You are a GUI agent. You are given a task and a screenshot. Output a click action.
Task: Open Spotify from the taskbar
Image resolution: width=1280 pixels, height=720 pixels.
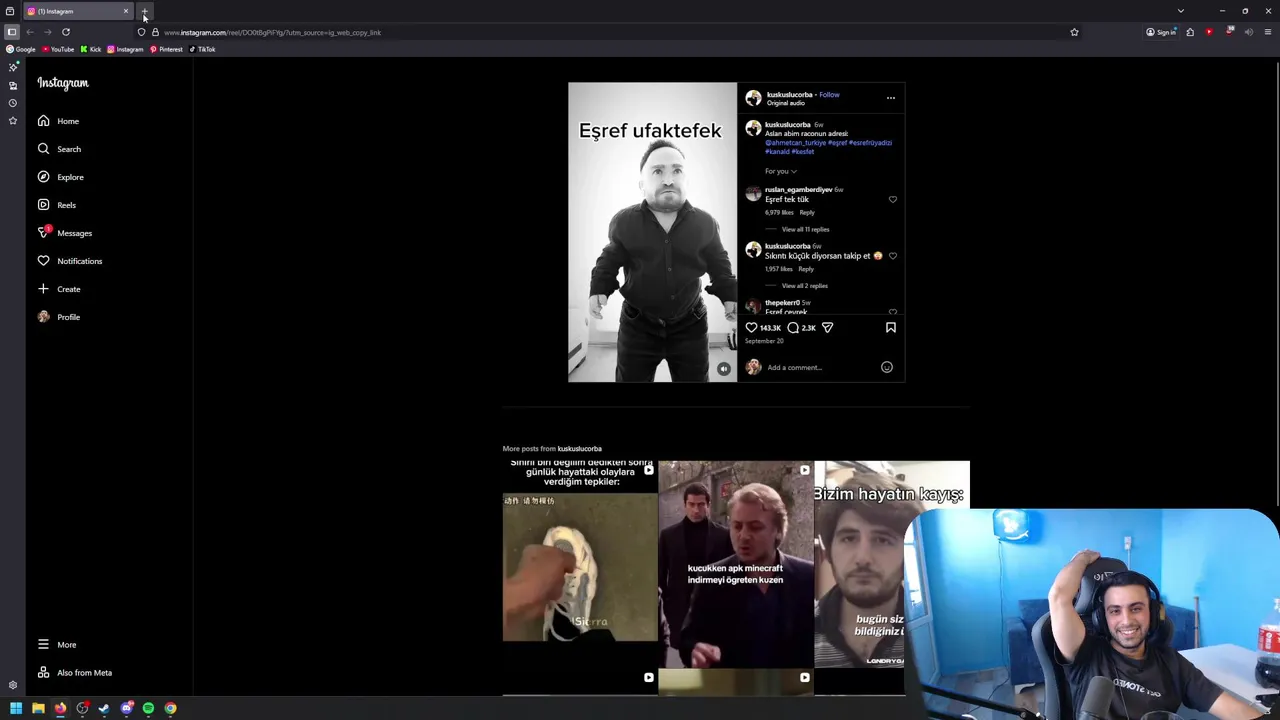click(x=148, y=708)
